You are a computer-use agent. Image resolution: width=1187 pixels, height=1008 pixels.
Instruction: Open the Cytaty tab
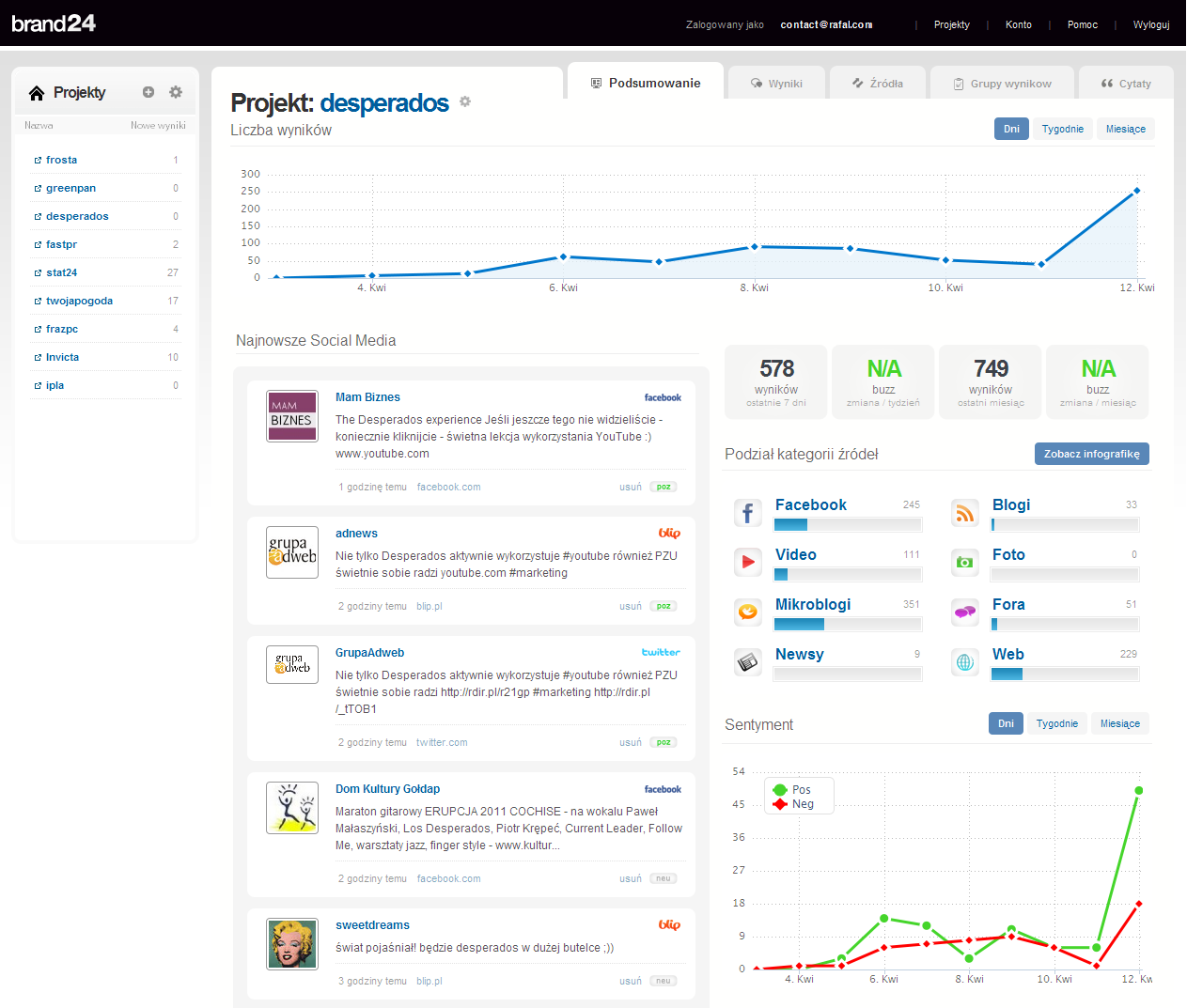pos(1126,83)
